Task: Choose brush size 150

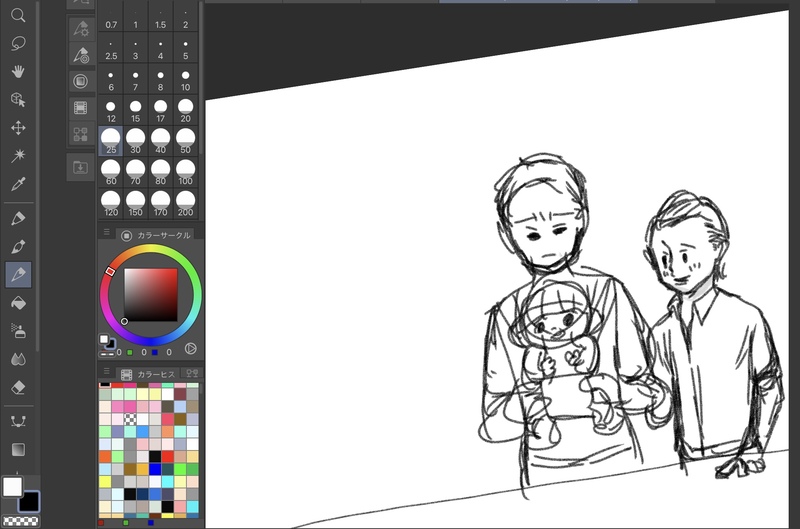Action: 135,204
